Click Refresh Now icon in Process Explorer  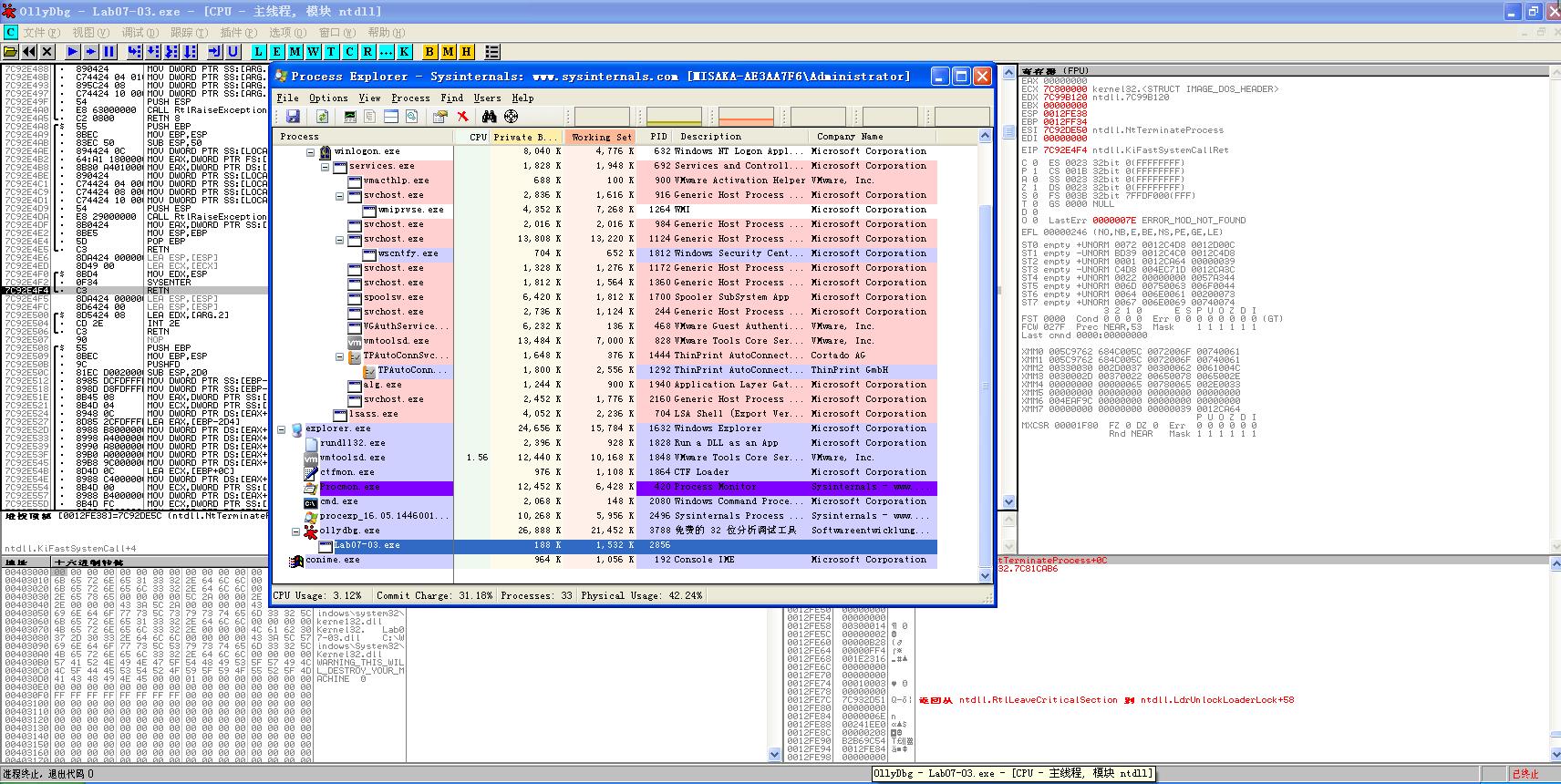pos(322,116)
